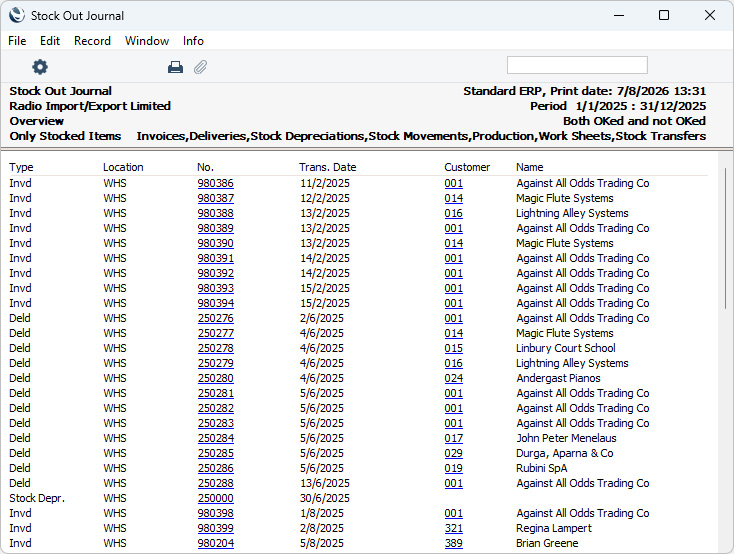Open attachments via paperclip icon

tap(200, 67)
